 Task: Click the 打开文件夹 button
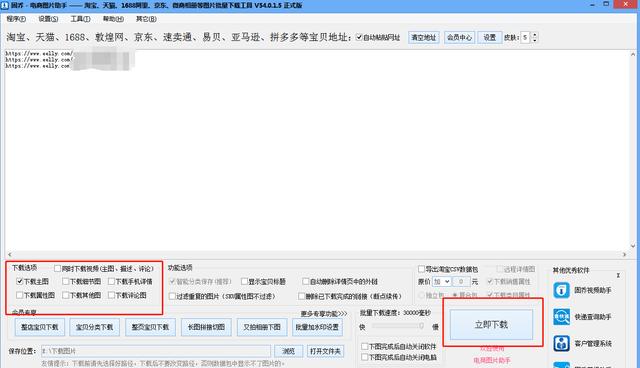coord(325,351)
